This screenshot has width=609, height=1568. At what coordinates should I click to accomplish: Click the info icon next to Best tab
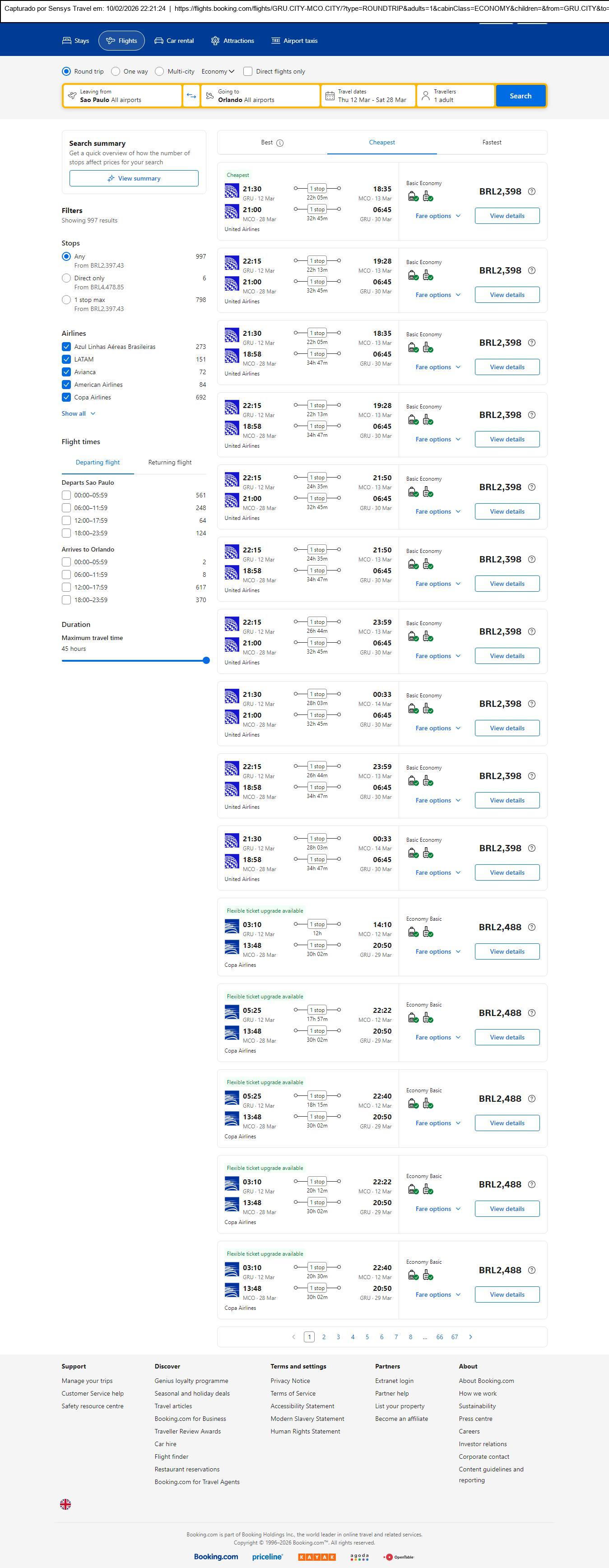tap(280, 143)
